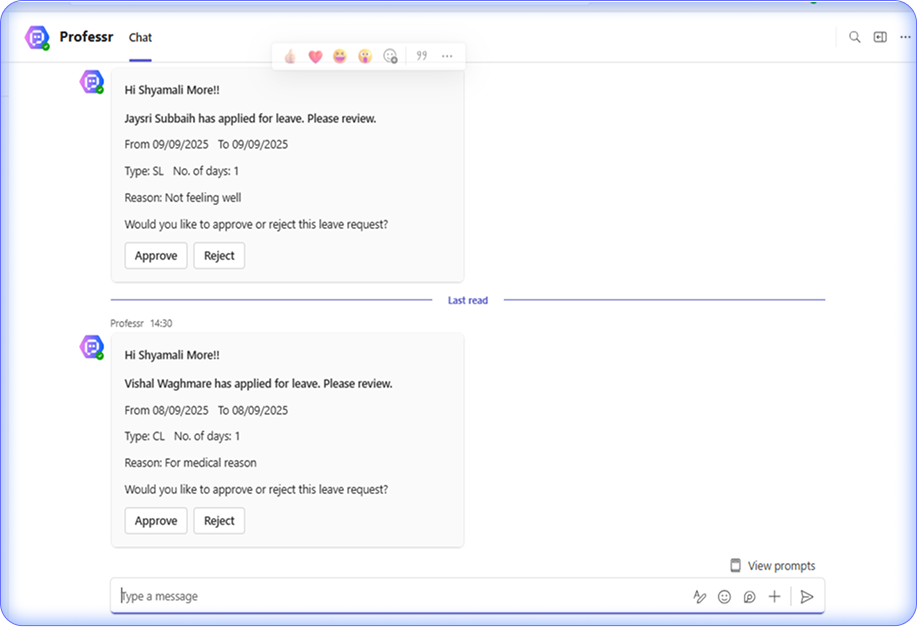React with the surprised face emoji
Image resolution: width=917 pixels, height=627 pixels.
click(x=365, y=56)
